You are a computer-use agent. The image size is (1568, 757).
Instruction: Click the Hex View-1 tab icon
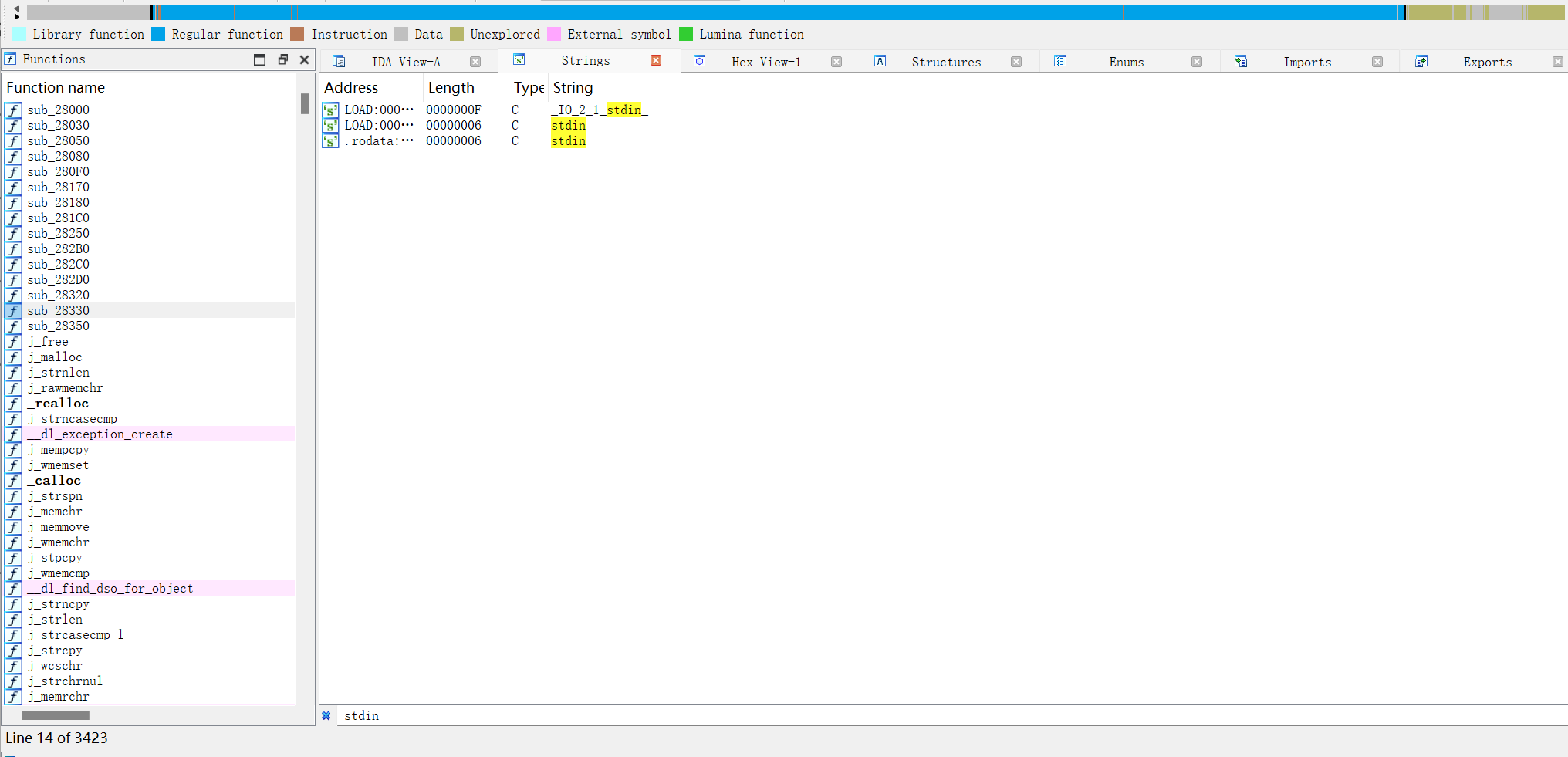(x=699, y=61)
